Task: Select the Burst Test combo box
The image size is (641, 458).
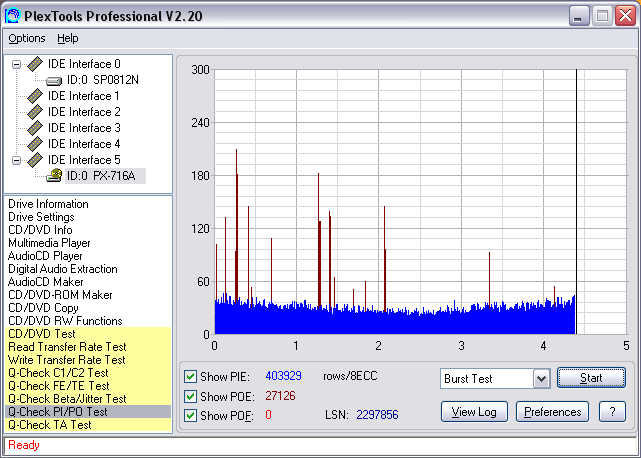Action: pos(495,379)
